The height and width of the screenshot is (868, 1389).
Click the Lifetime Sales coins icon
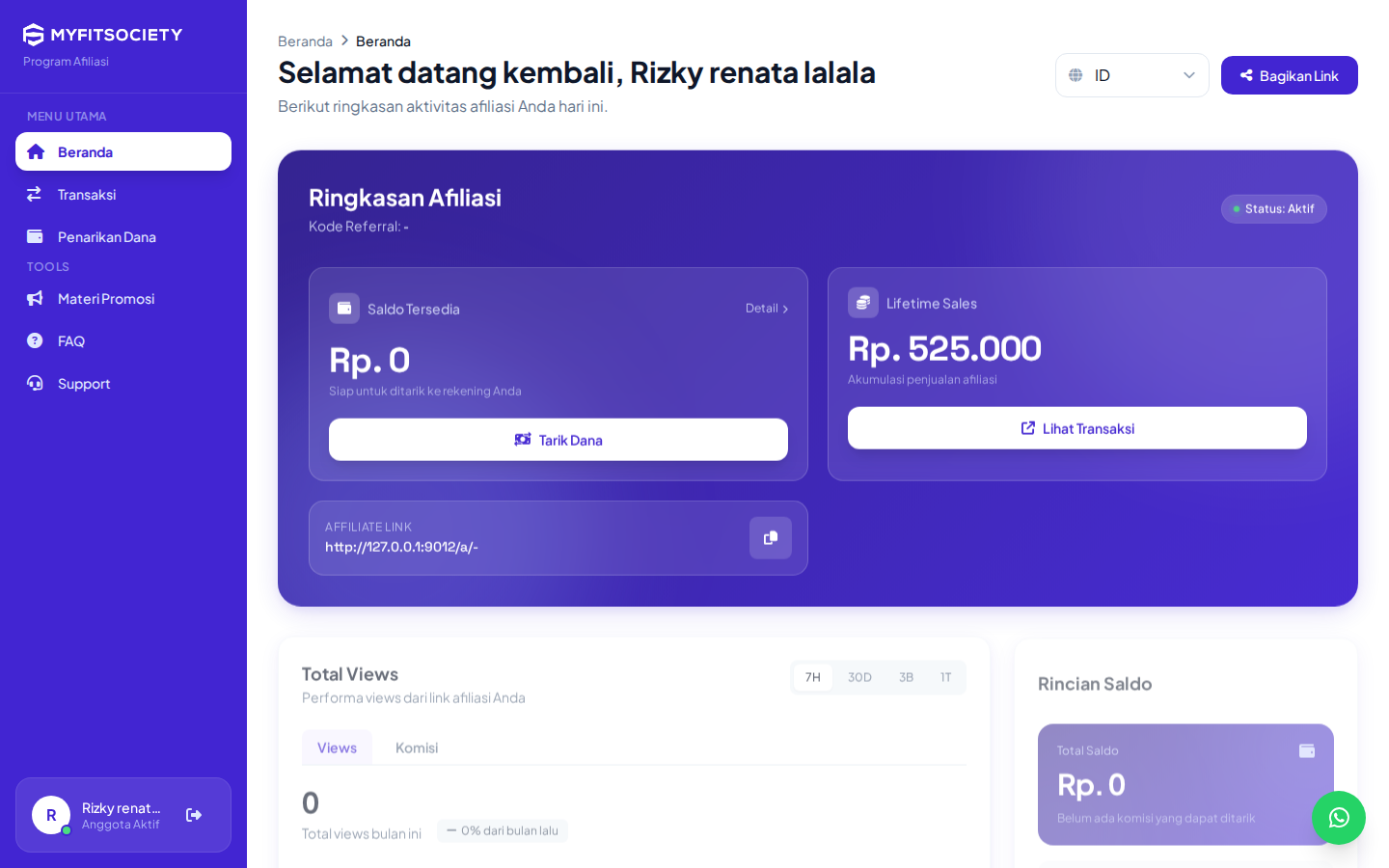[863, 303]
